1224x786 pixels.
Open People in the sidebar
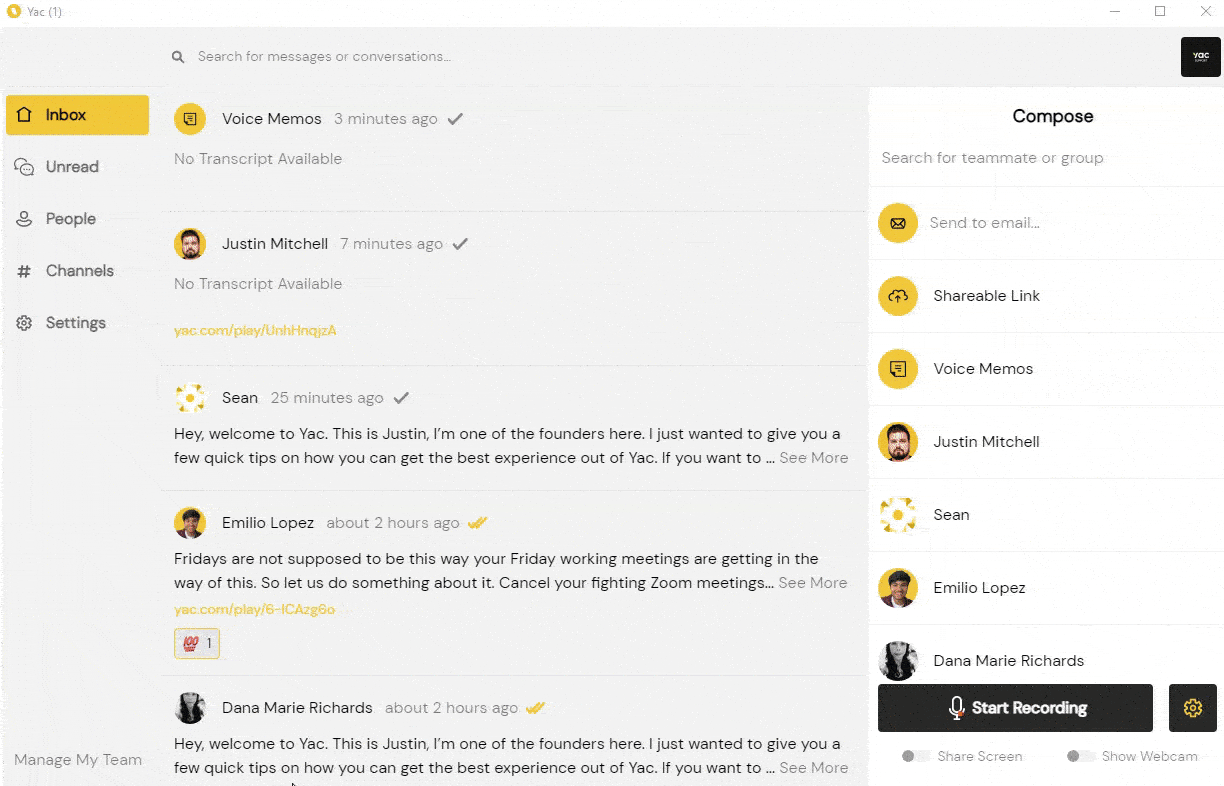pos(70,219)
